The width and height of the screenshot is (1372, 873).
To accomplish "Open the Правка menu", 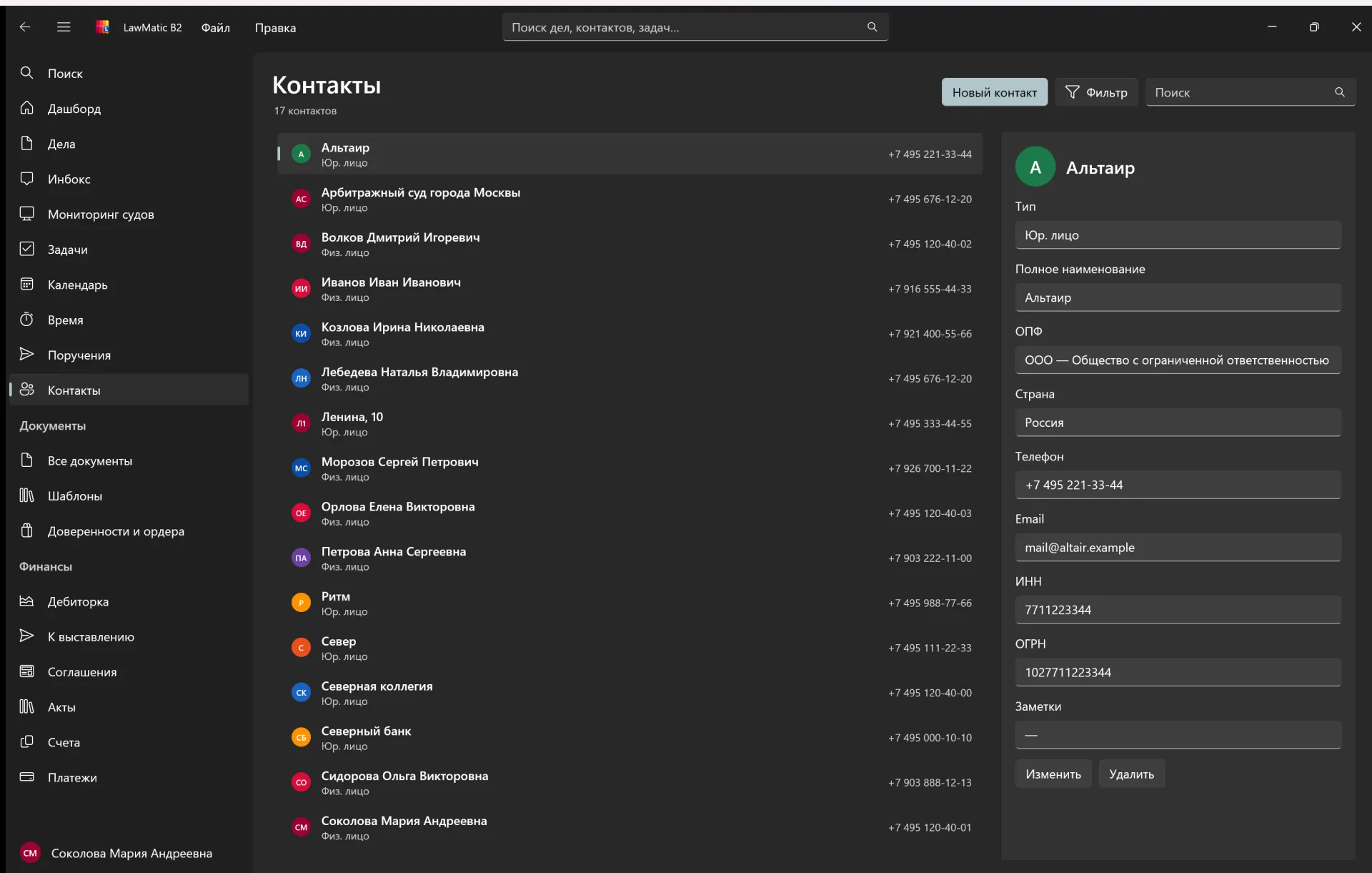I will pos(275,27).
